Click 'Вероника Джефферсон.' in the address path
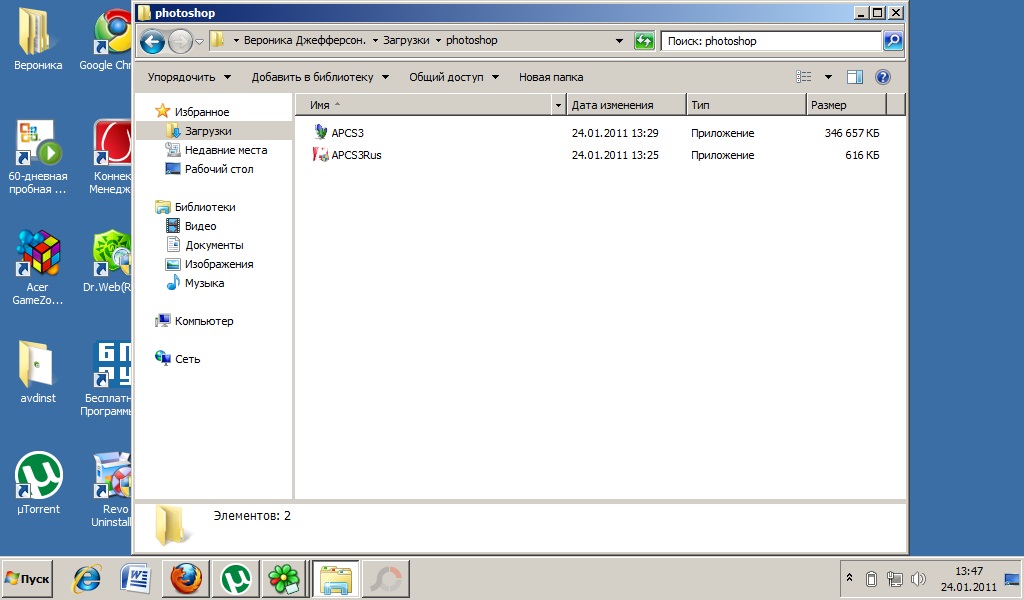Image resolution: width=1024 pixels, height=600 pixels. (x=304, y=40)
